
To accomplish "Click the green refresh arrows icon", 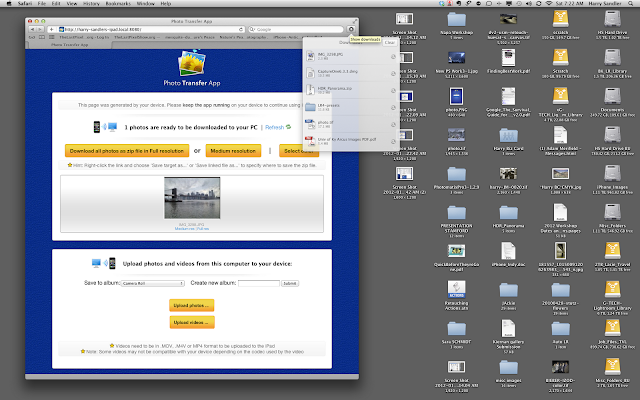I will coord(289,127).
